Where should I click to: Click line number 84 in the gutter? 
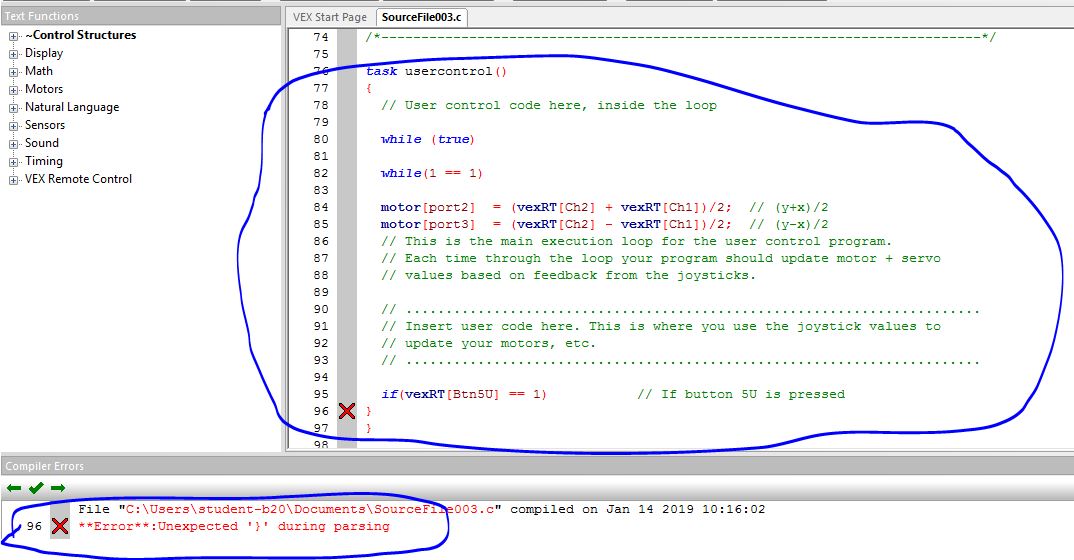coord(321,207)
